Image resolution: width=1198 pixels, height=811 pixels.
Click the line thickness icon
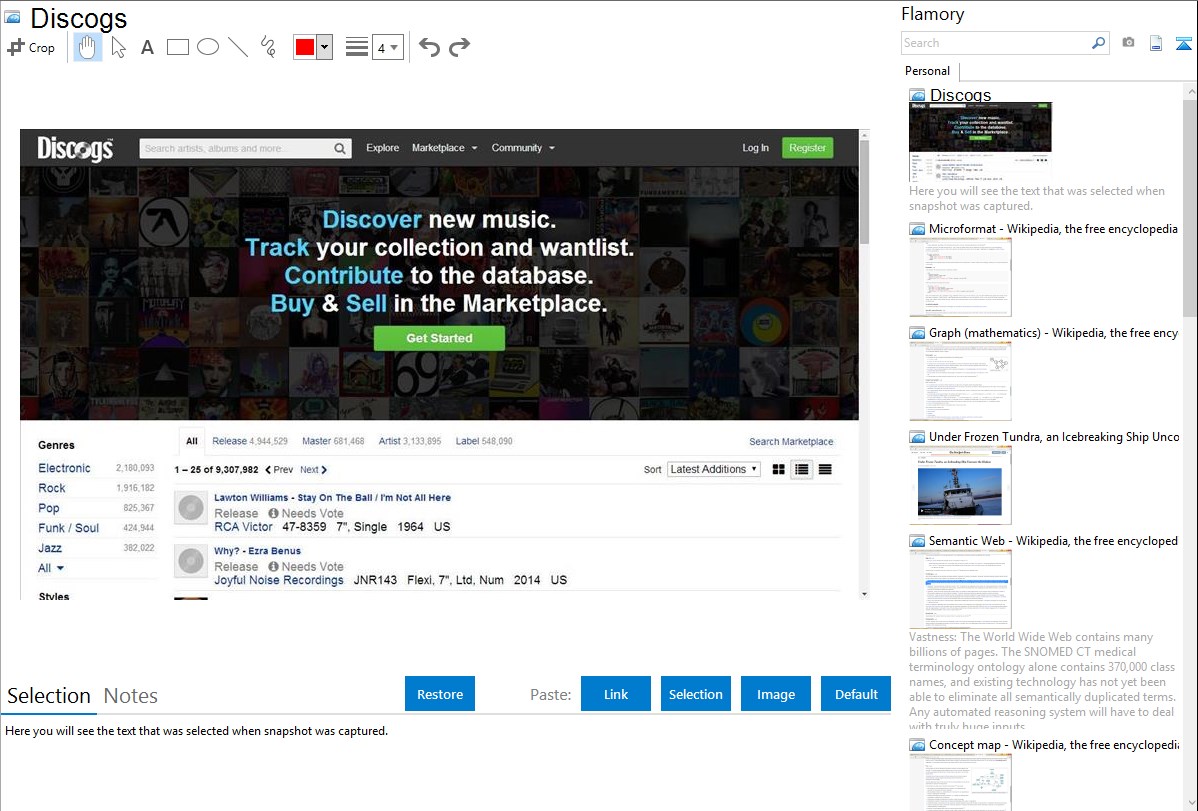tap(356, 47)
